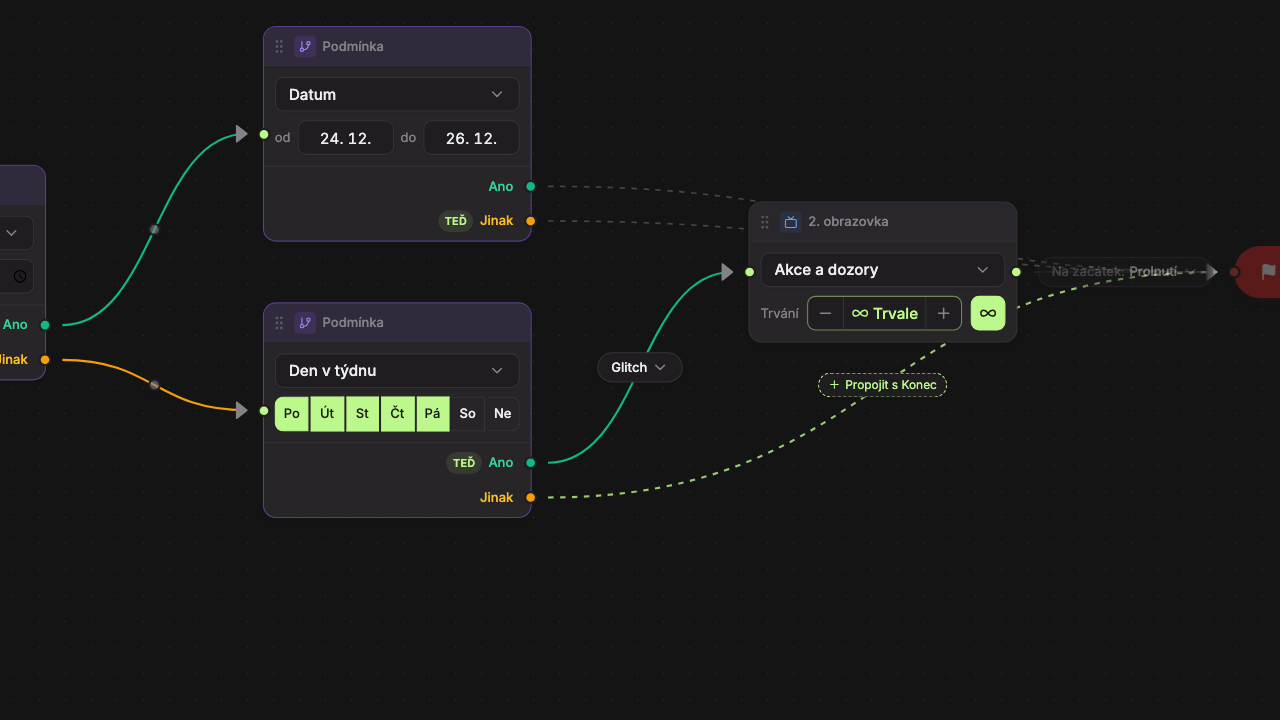The width and height of the screenshot is (1280, 720).
Task: Open the Akce a dozory screen dropdown
Action: (883, 270)
